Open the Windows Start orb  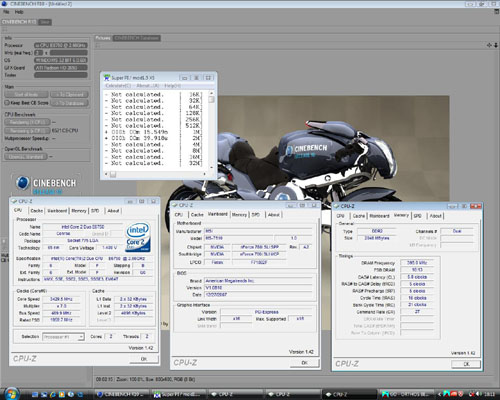[11, 394]
